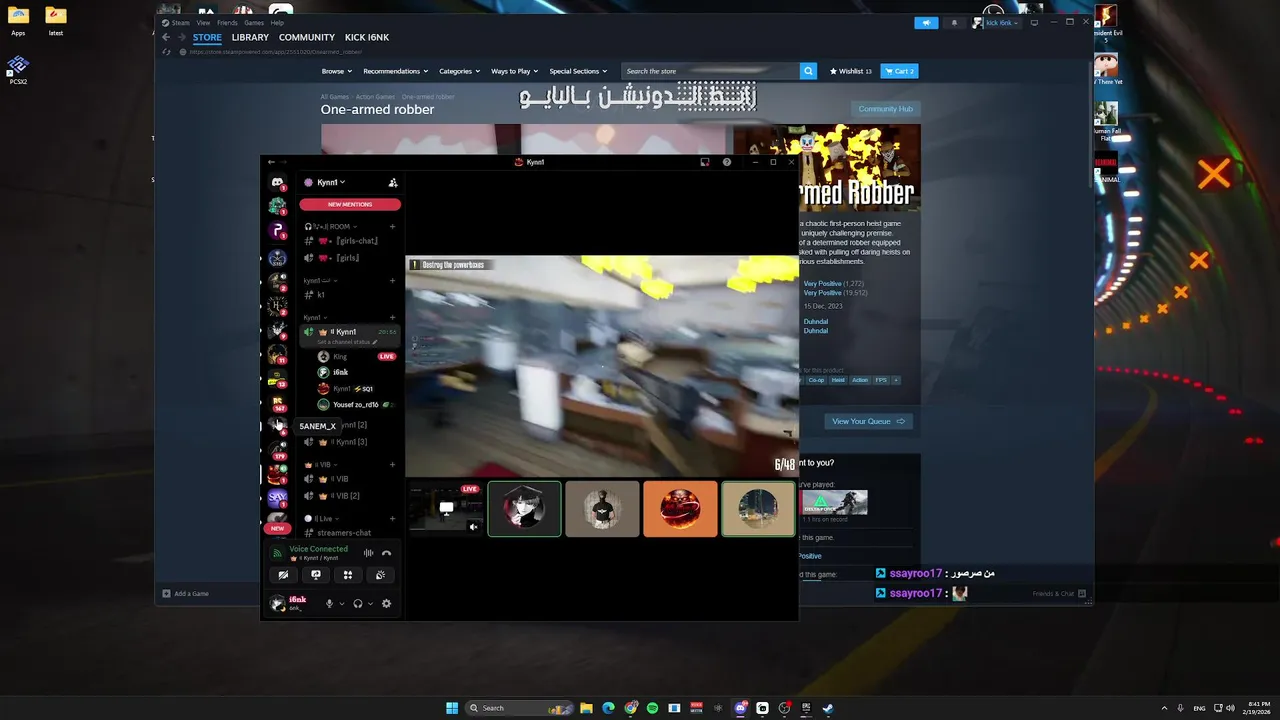Select the orange participant avatar tile
The width and height of the screenshot is (1280, 720).
(x=680, y=509)
